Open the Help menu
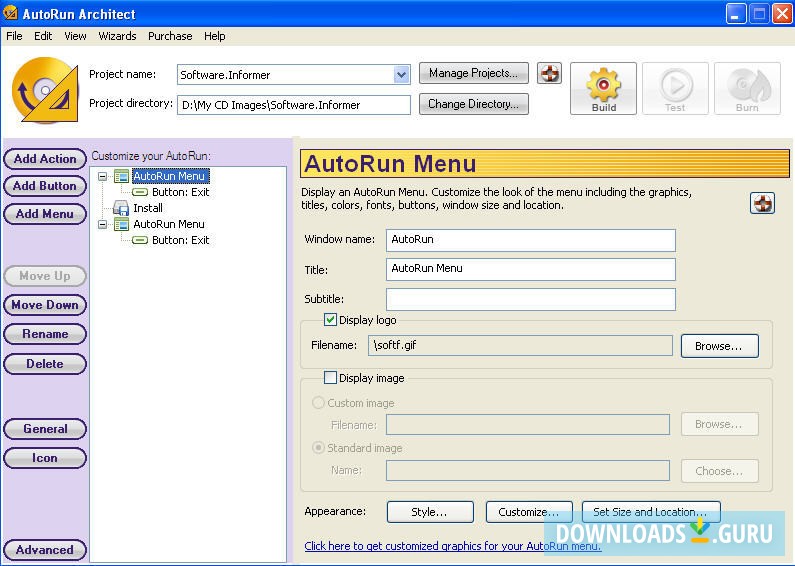 (x=214, y=36)
